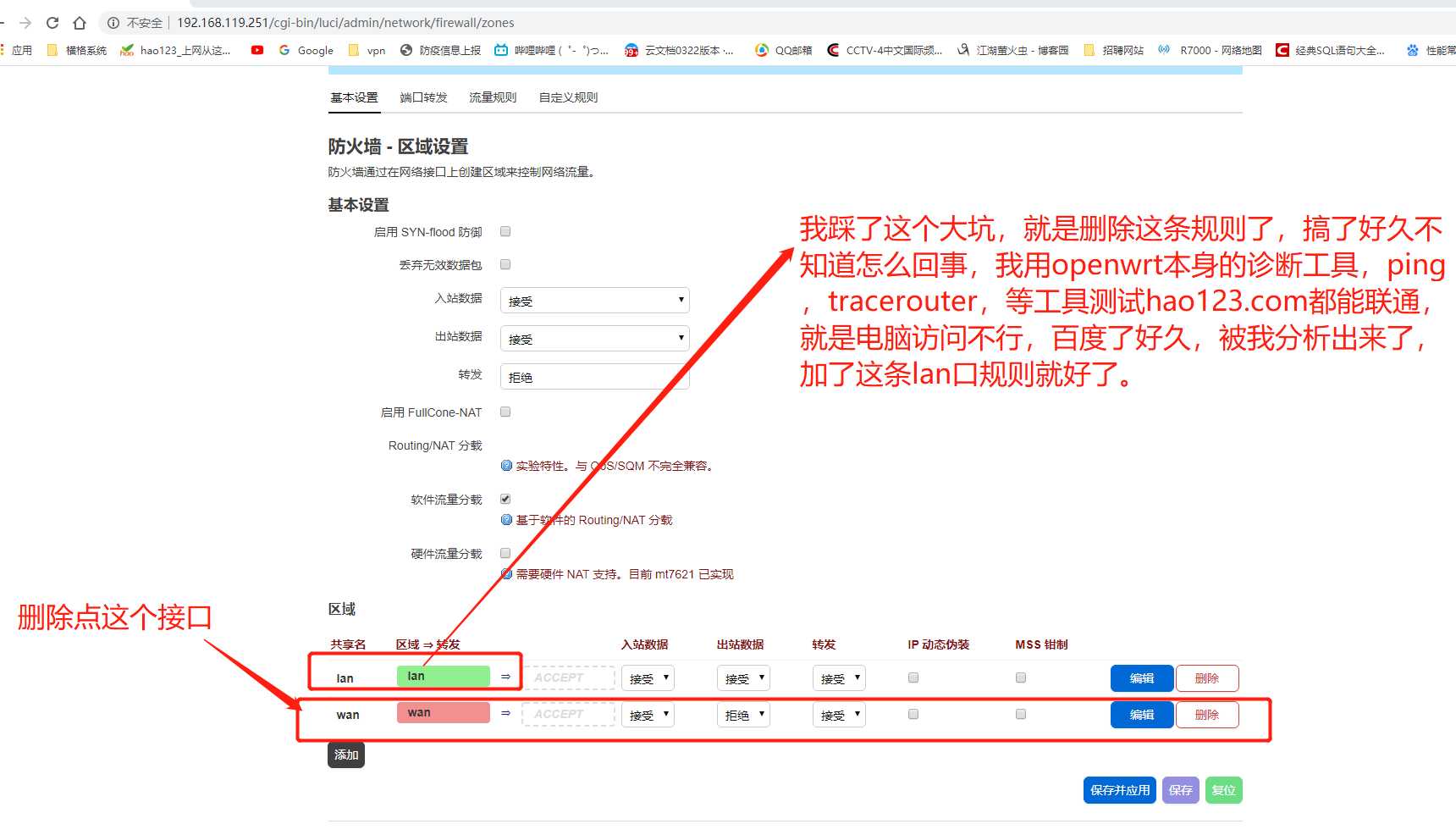Toggle MSS 钳制 for wan zone
This screenshot has width=1456, height=835.
coord(1021,714)
